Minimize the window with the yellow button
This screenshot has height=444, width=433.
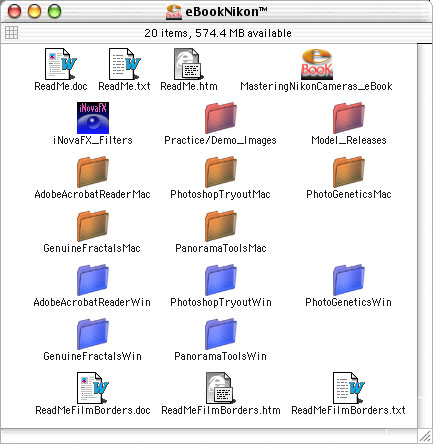[x=34, y=11]
